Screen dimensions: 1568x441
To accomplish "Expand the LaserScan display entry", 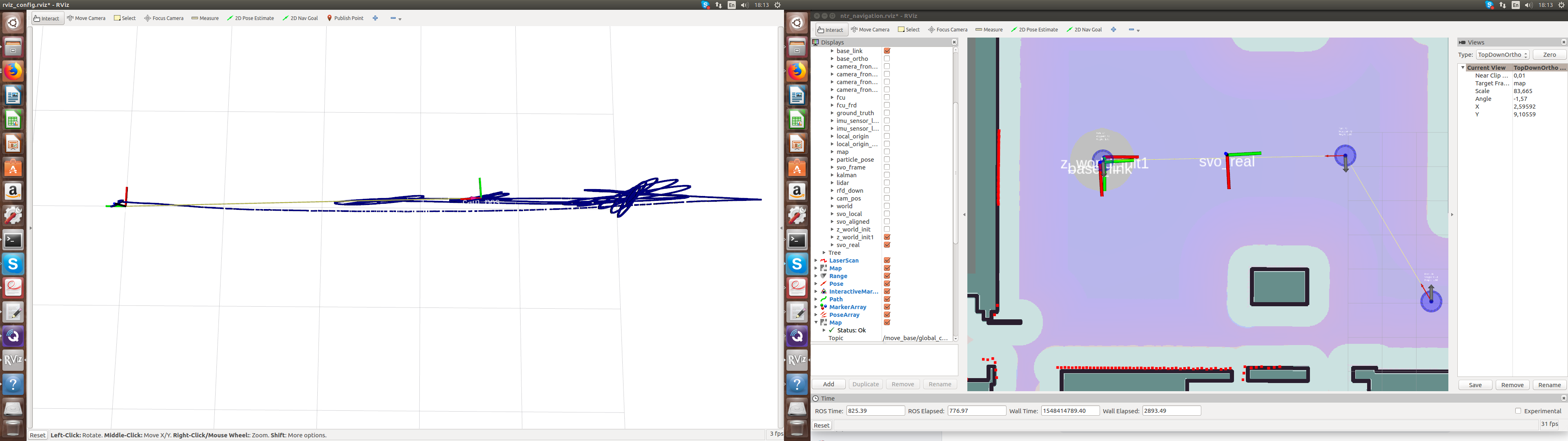I will pyautogui.click(x=816, y=260).
